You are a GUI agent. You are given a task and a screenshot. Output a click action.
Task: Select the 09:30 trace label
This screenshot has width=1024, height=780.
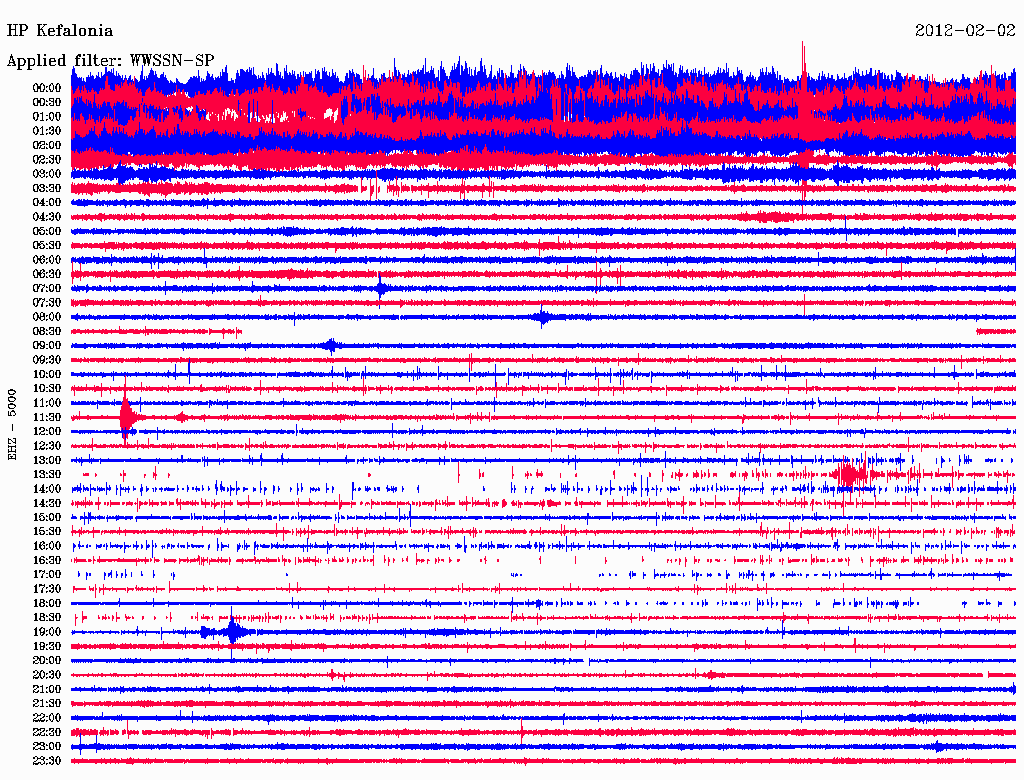tap(46, 360)
